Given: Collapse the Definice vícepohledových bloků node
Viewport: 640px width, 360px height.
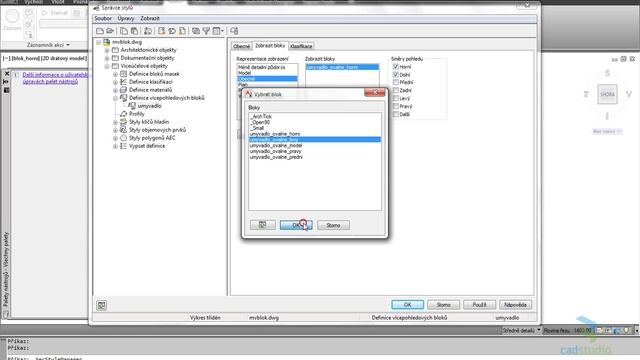Looking at the screenshot, I should (x=116, y=98).
